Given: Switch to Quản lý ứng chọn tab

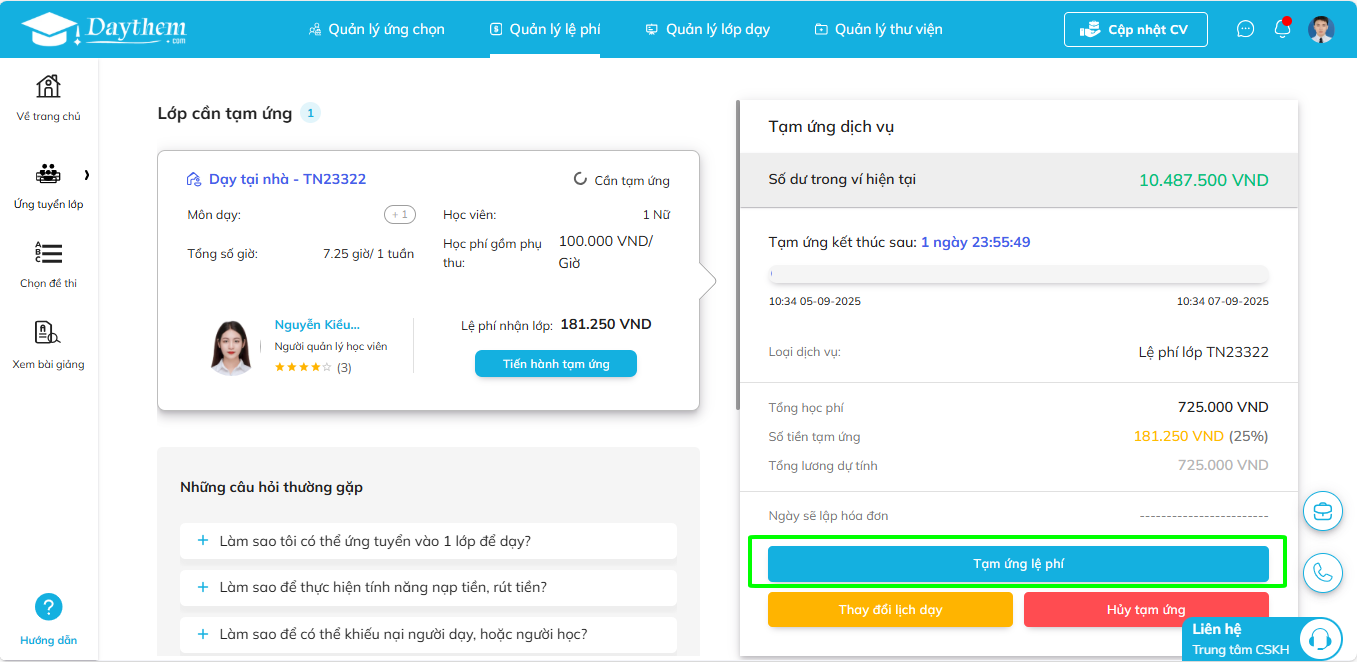Looking at the screenshot, I should [376, 29].
